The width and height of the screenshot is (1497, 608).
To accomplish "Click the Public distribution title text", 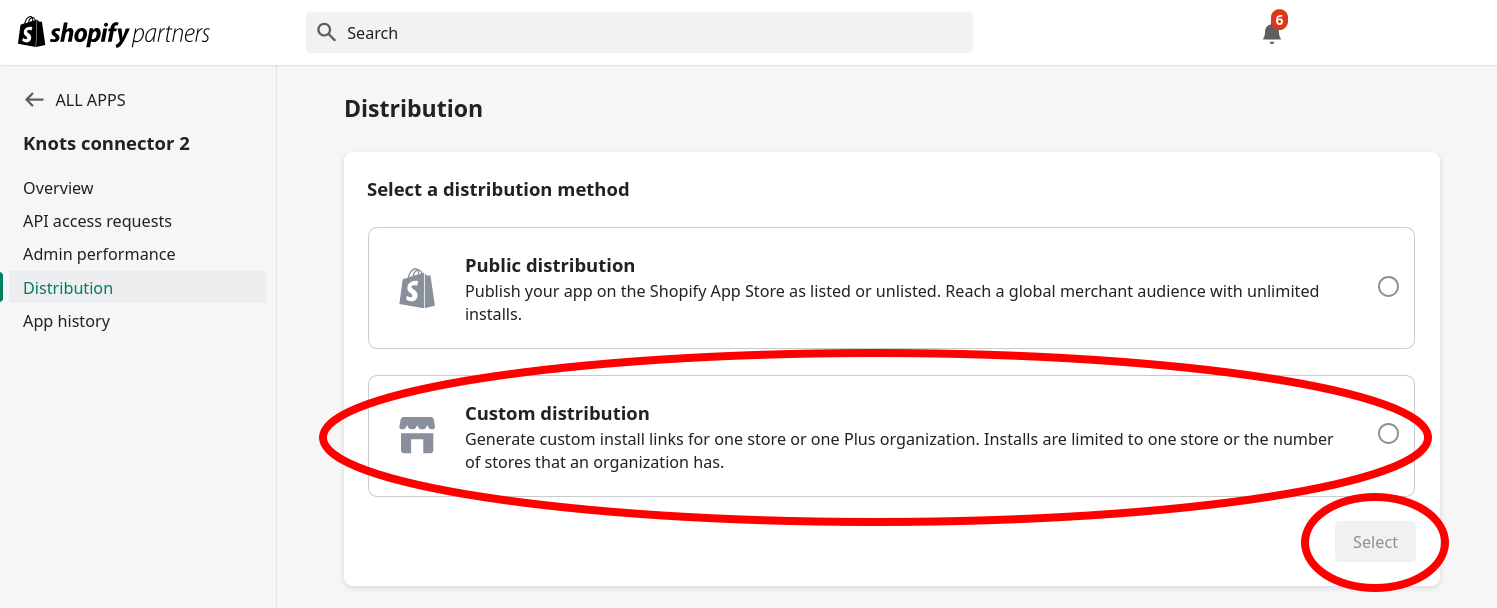I will coord(550,265).
